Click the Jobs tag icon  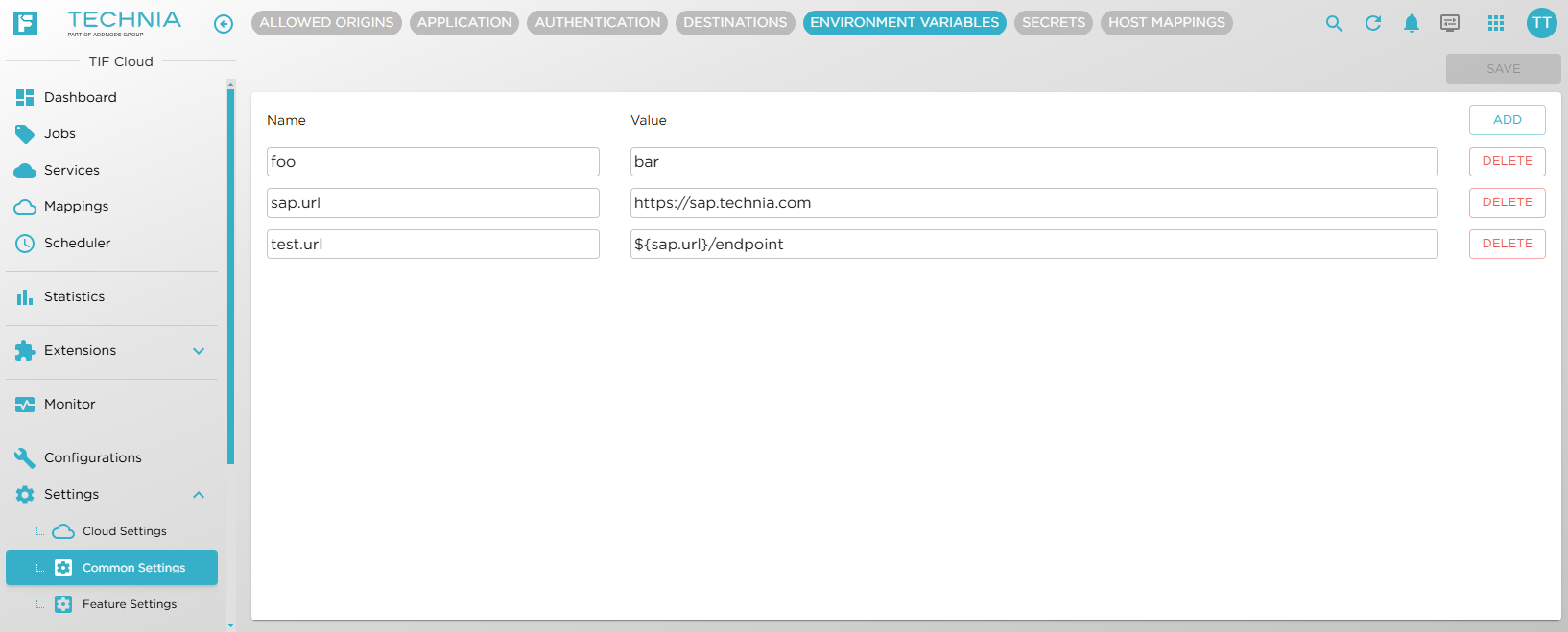click(x=25, y=133)
